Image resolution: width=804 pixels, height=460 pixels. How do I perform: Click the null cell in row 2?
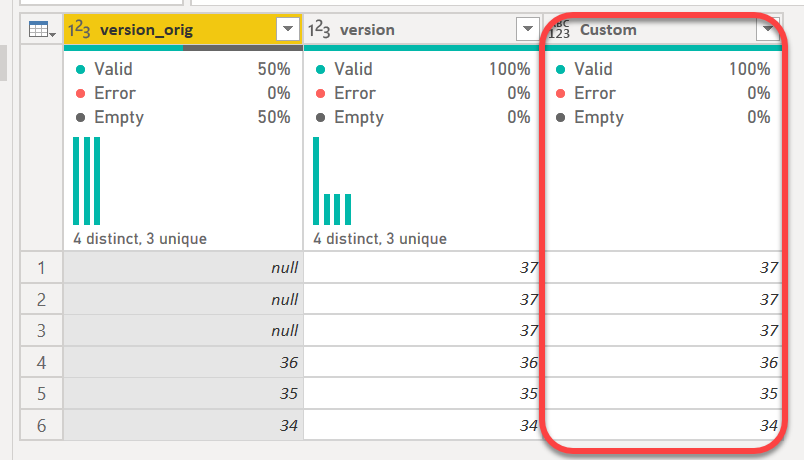[183, 299]
